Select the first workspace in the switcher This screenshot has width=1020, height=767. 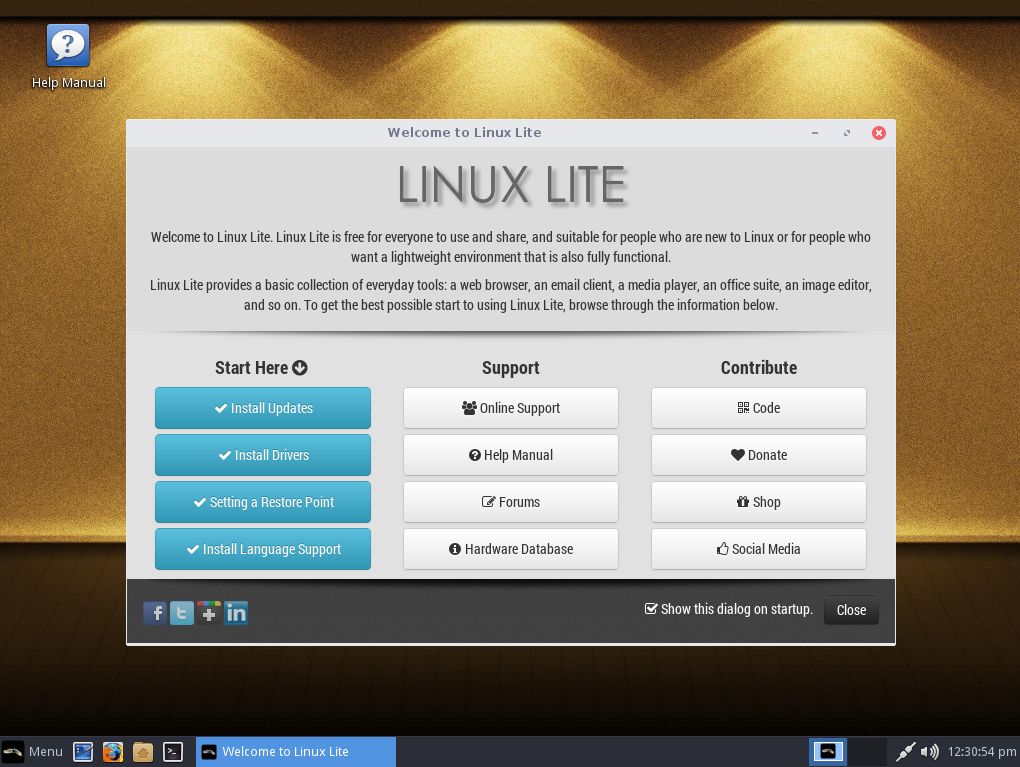tap(827, 751)
